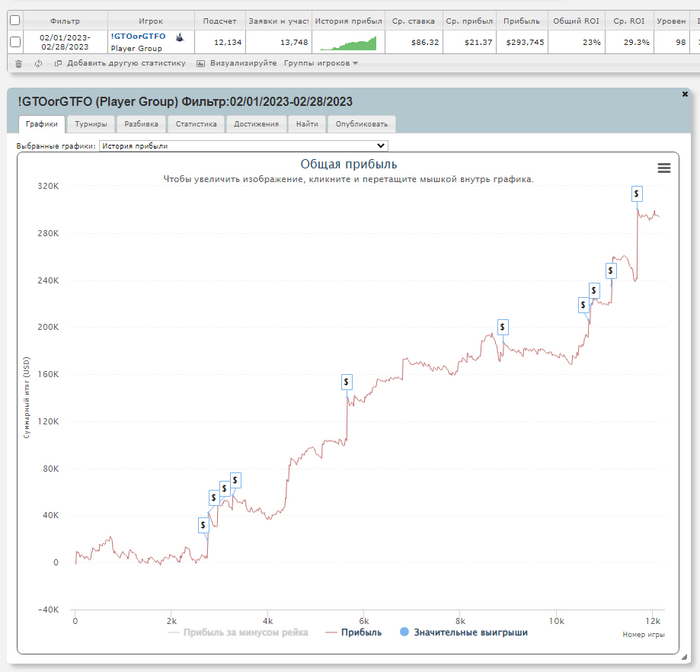Screen dimensions: 700x672
Task: Check the !GTOorGTFO row checkbox
Action: 15,42
